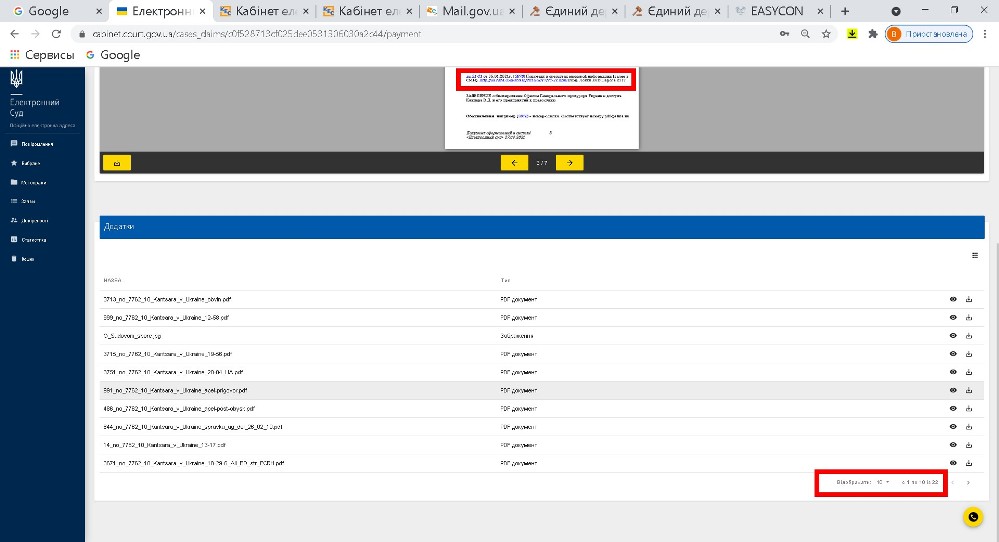Download the file starting with 3671
This screenshot has height=542, width=999.
tap(969, 463)
